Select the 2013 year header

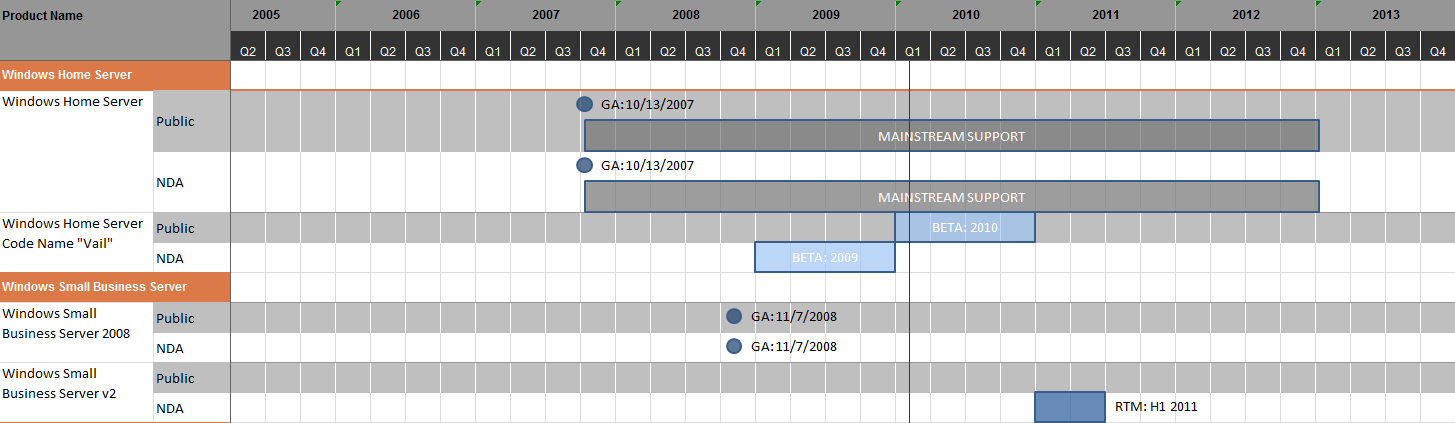pos(1386,15)
